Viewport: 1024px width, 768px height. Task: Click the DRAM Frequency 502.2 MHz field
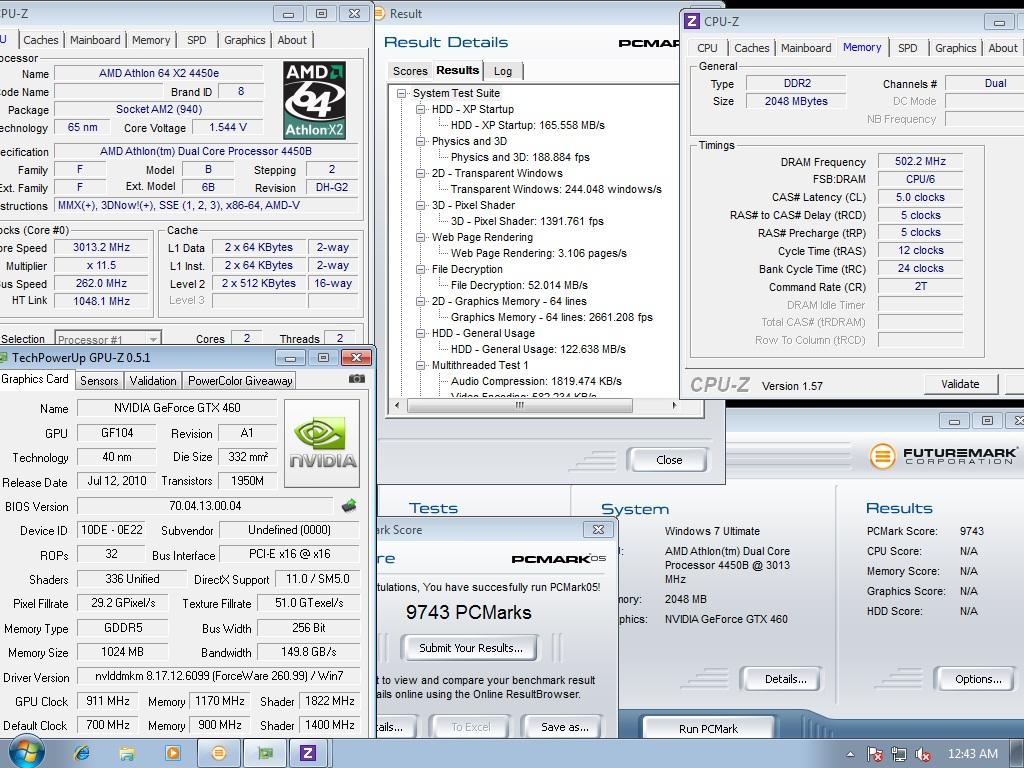[920, 161]
